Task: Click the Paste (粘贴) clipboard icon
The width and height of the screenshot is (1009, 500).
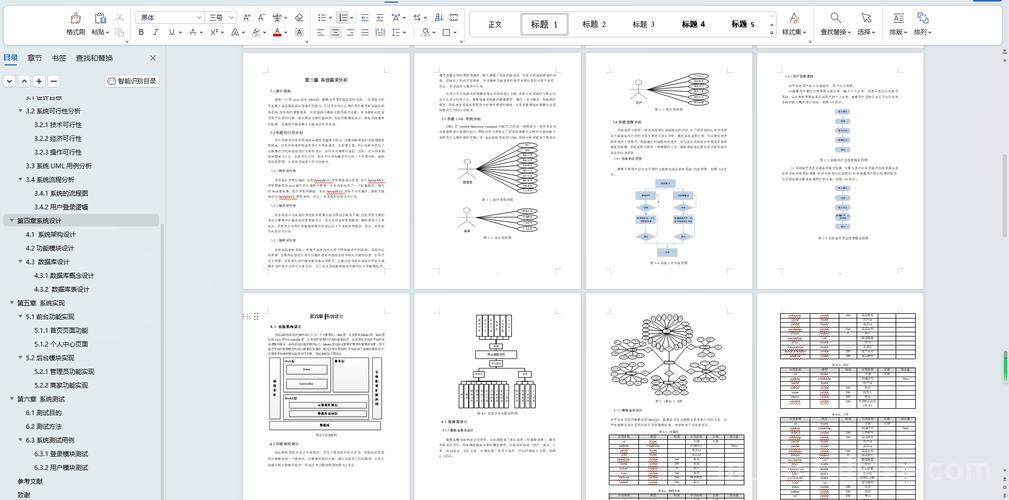Action: [x=99, y=18]
